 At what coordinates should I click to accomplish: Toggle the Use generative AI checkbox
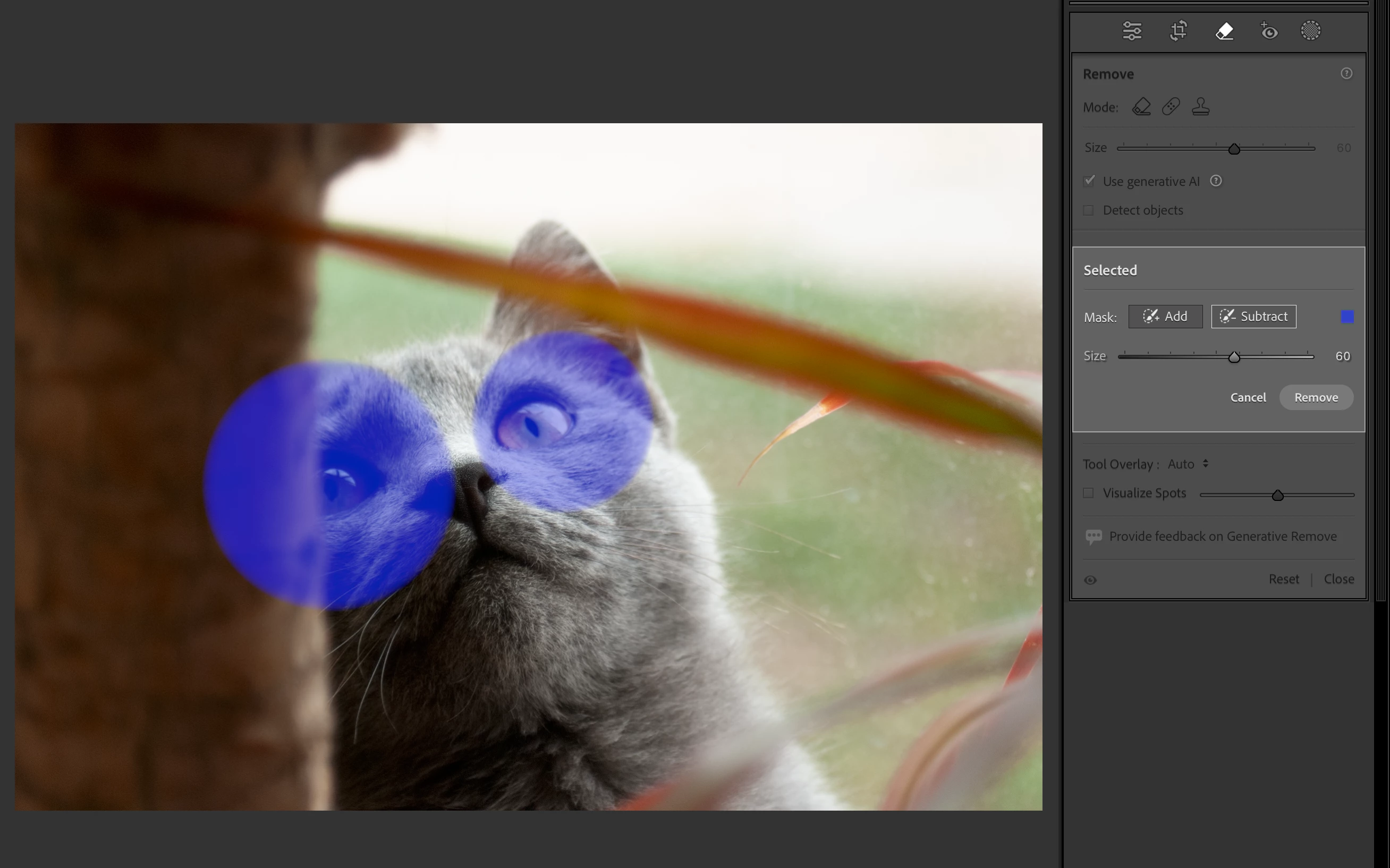pos(1089,181)
